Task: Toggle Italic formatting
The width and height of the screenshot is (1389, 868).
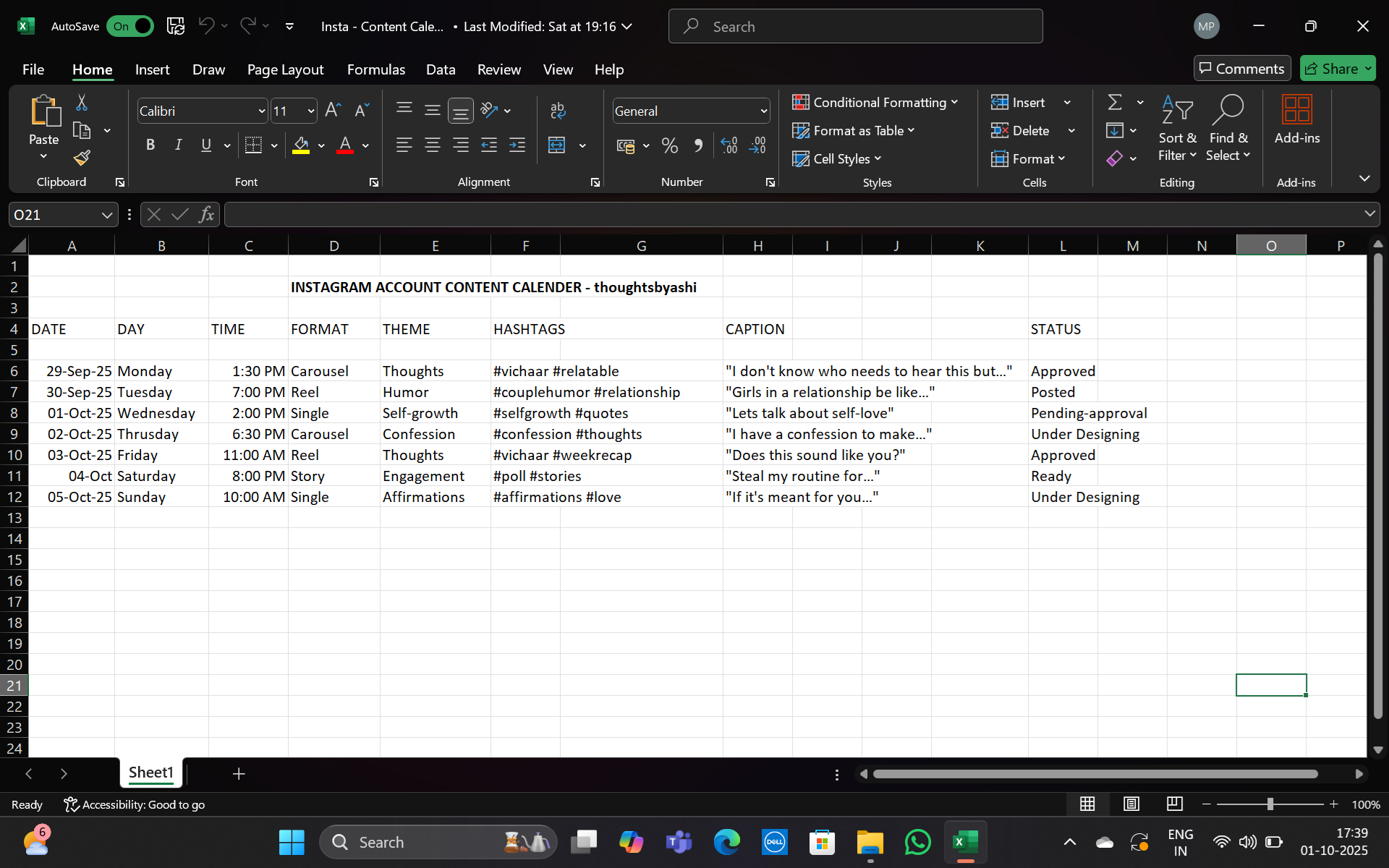Action: pyautogui.click(x=178, y=145)
